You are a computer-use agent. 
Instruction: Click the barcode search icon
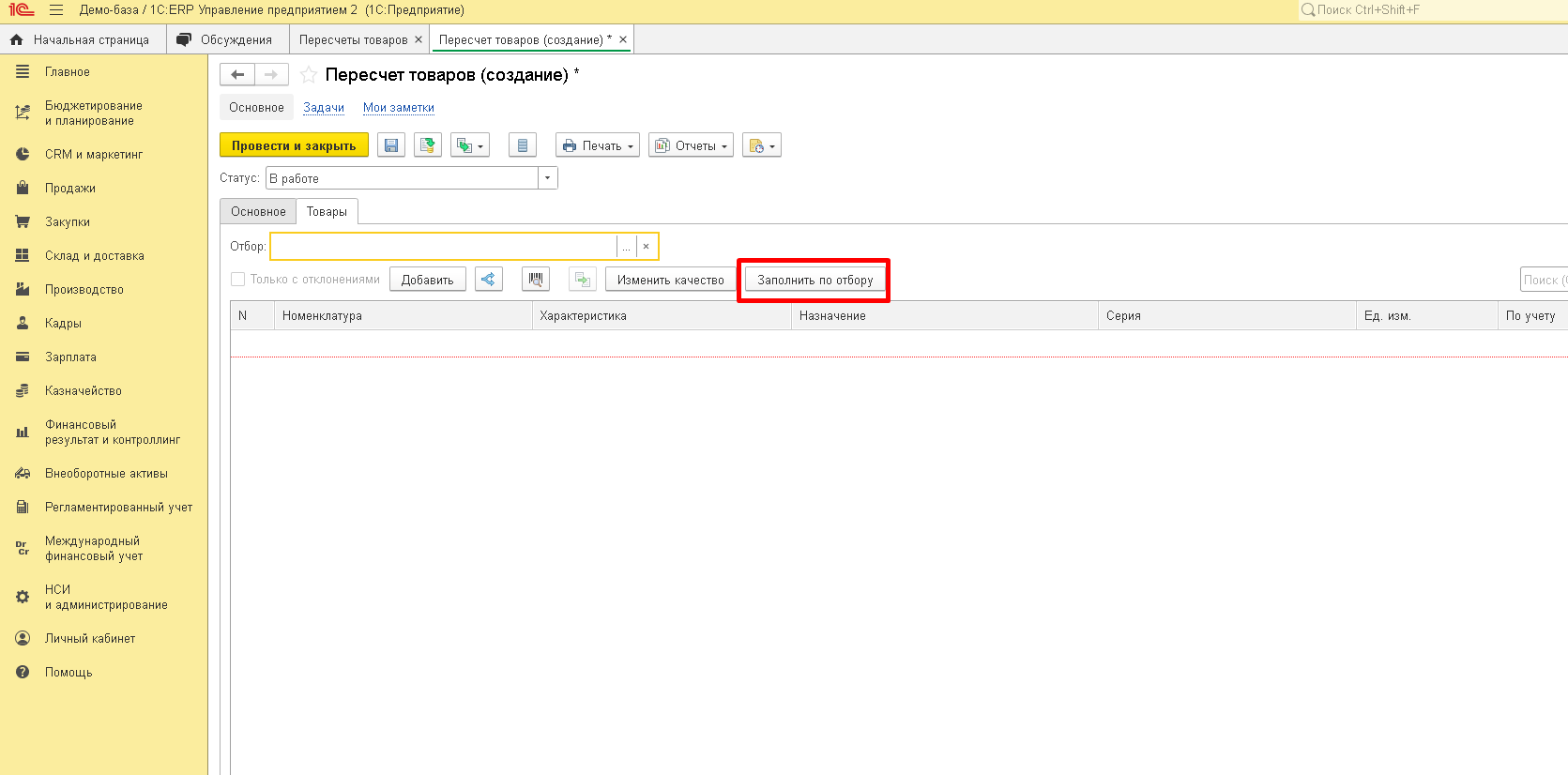(536, 280)
